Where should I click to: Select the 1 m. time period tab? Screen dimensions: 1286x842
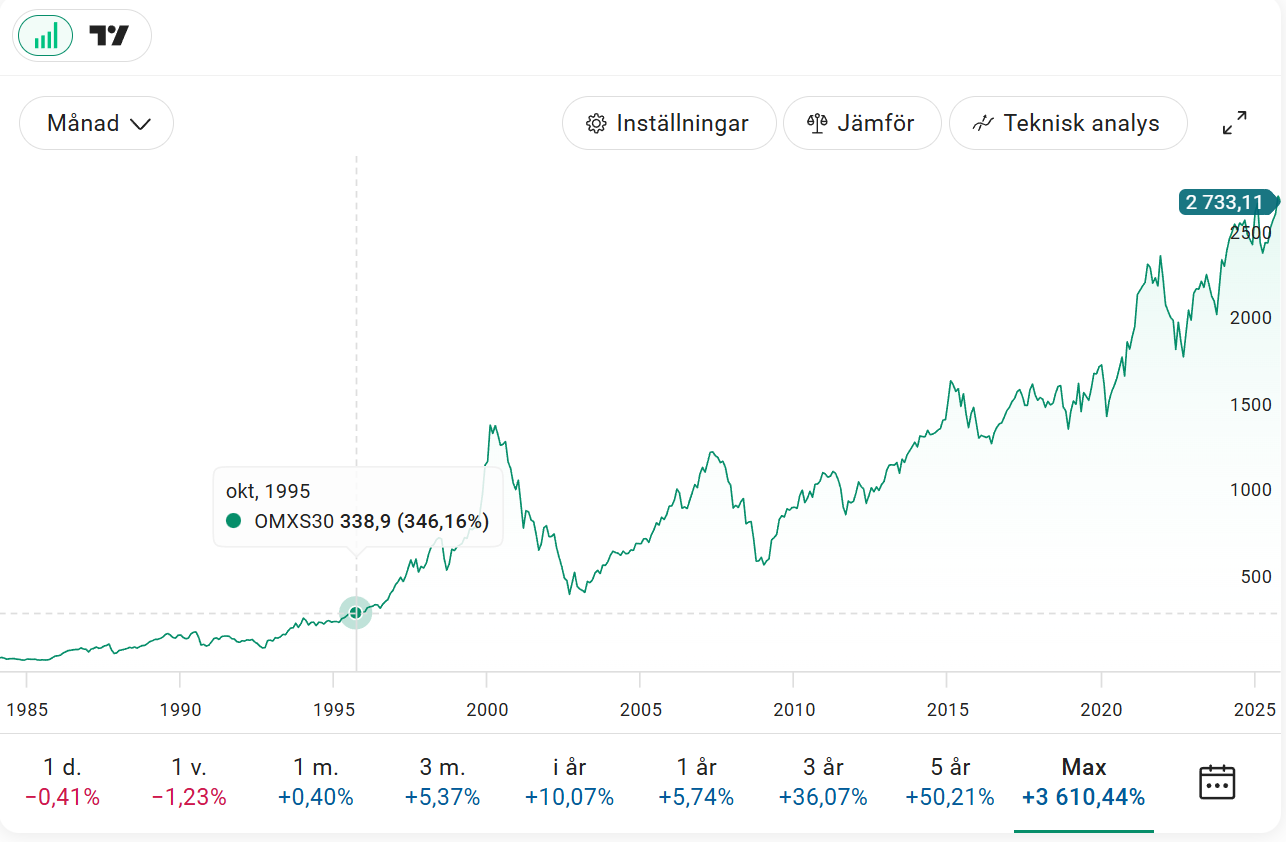click(316, 782)
